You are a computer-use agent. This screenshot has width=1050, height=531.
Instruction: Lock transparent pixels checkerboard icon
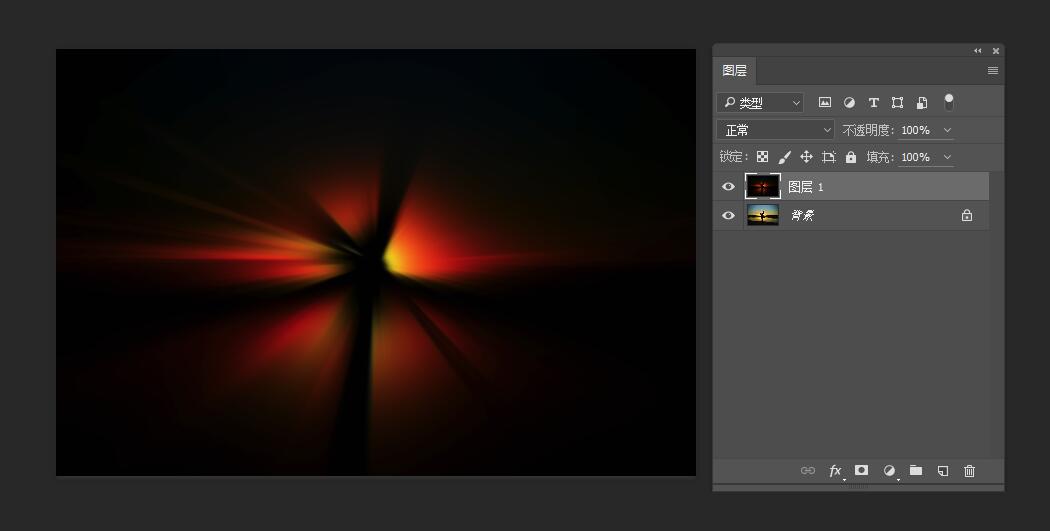(x=762, y=157)
